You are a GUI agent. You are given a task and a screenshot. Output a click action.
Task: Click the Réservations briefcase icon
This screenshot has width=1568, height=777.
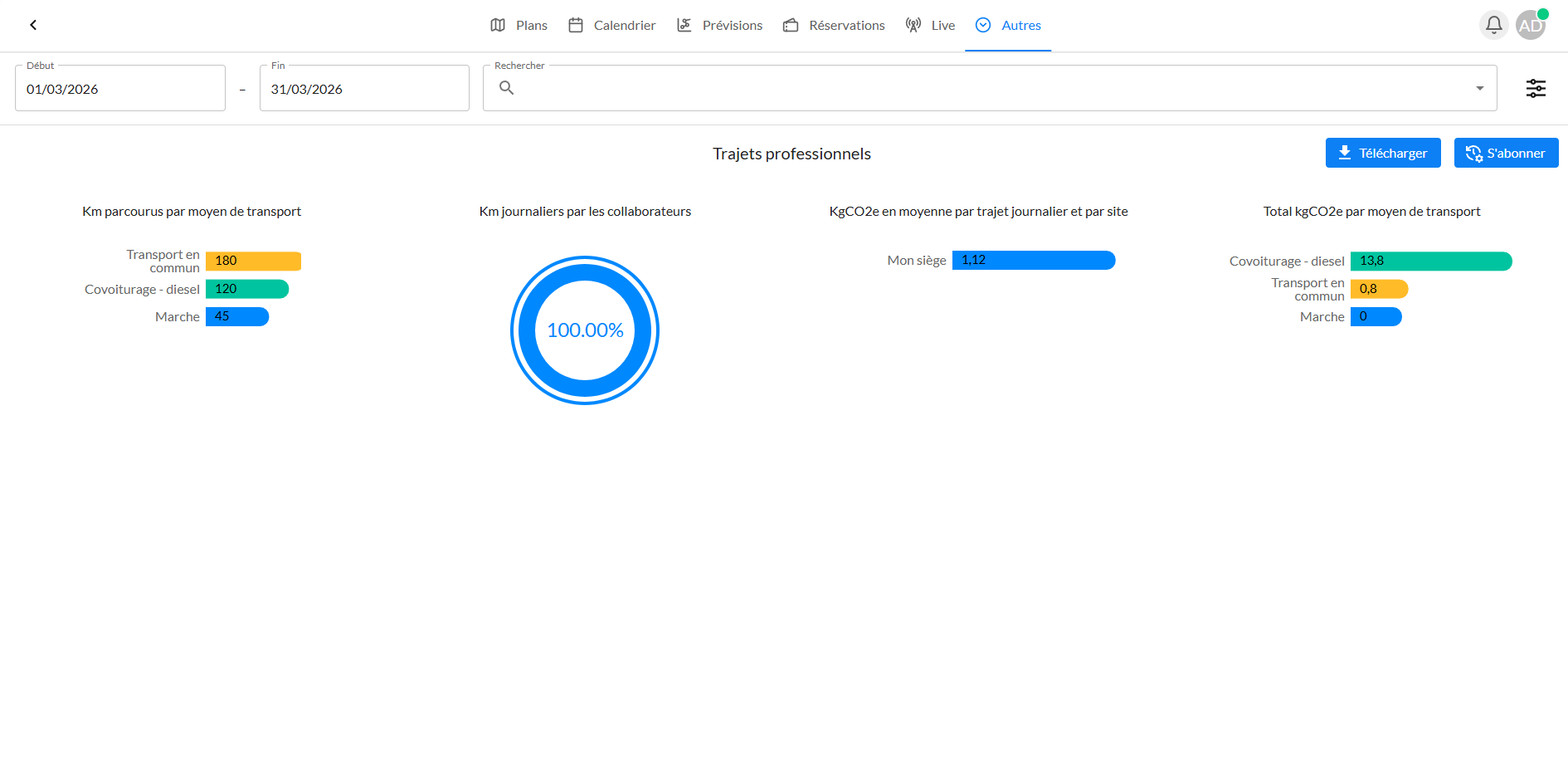point(791,25)
